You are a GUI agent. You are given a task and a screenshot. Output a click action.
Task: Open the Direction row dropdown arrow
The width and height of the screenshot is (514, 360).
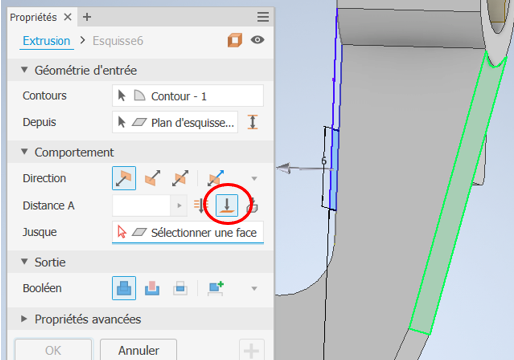tap(254, 178)
